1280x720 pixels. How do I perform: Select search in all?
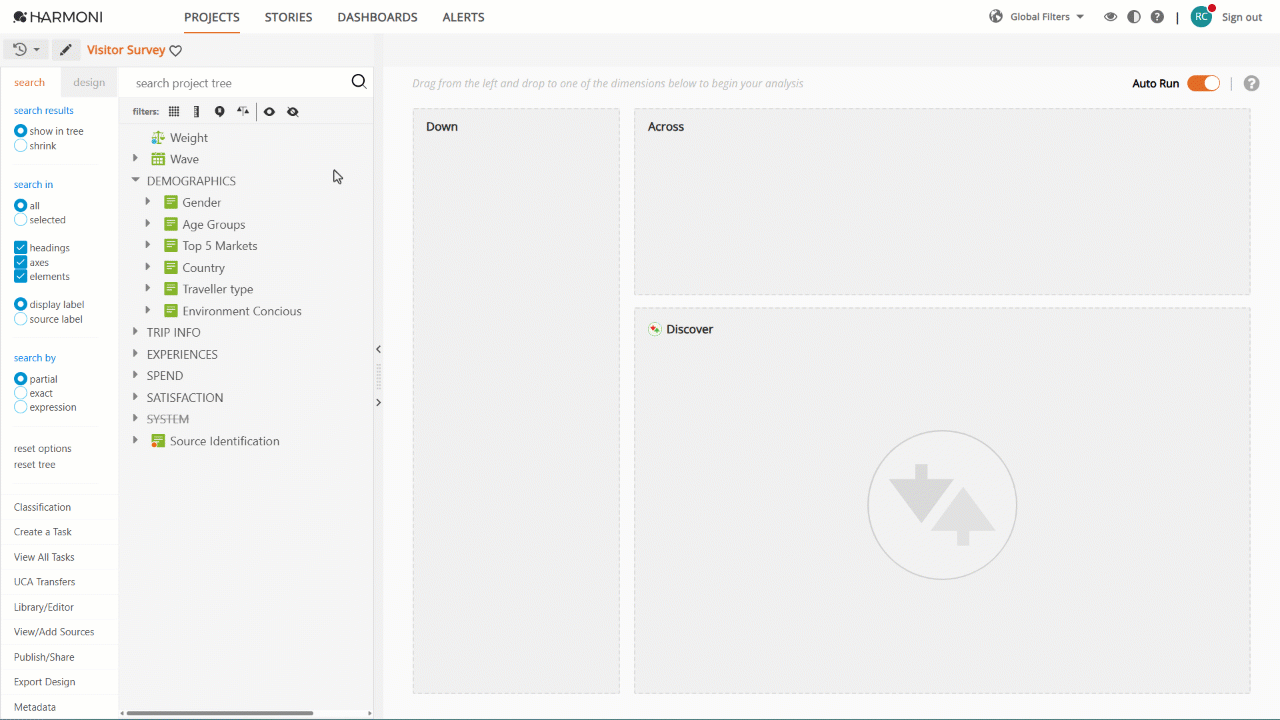[20, 205]
